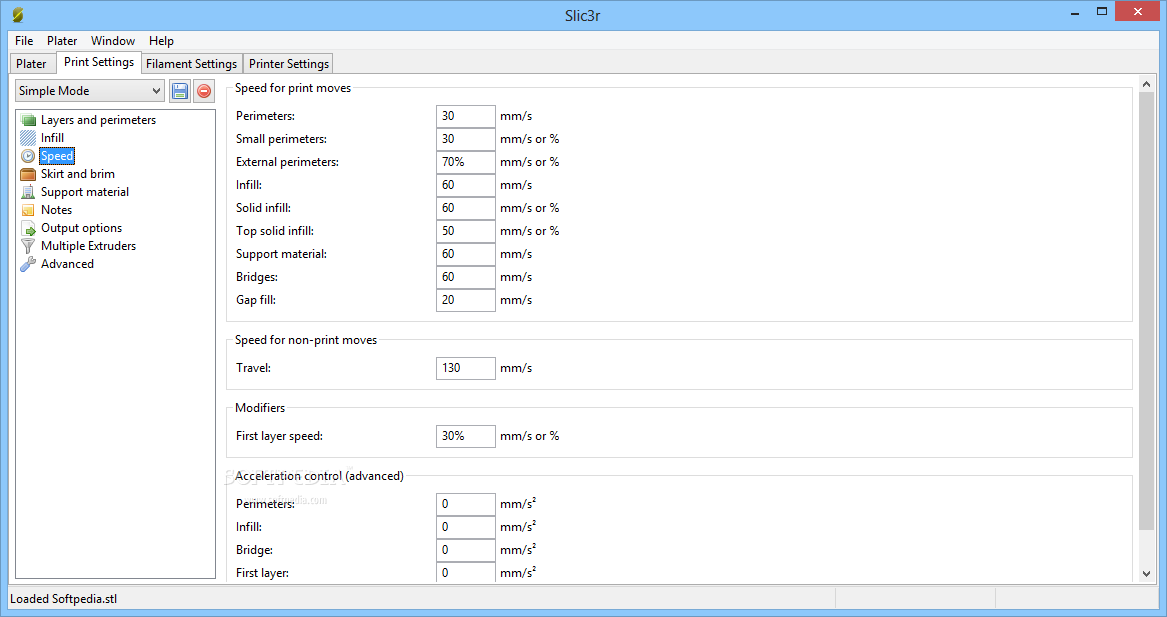The image size is (1167, 617).
Task: Click the External perimeters field showing 70%
Action: [x=465, y=162]
